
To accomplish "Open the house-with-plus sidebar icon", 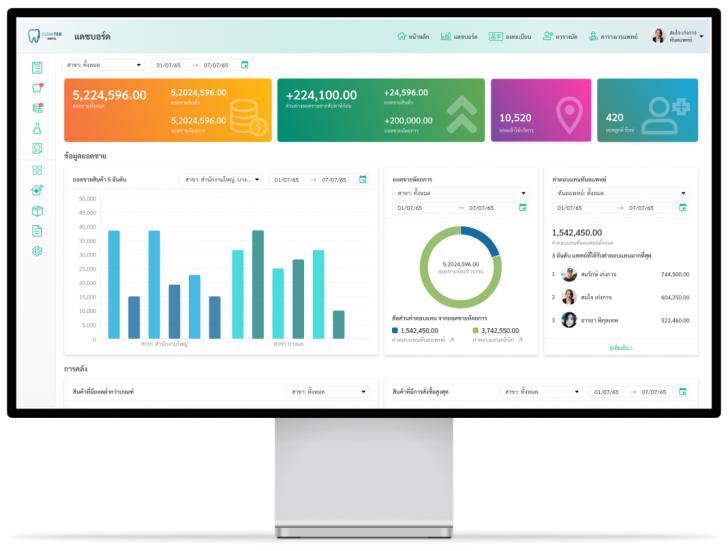I will pos(37,190).
